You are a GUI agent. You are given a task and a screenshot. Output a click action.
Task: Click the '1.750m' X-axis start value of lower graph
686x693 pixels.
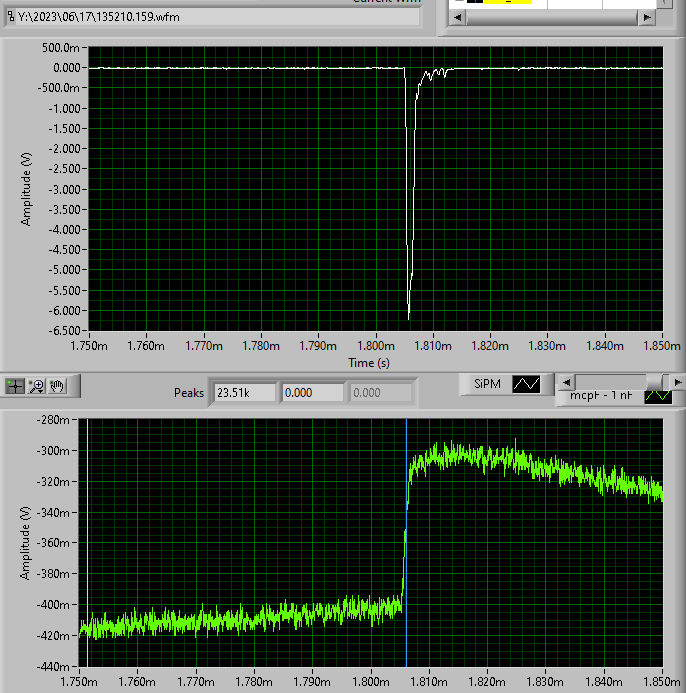point(79,682)
